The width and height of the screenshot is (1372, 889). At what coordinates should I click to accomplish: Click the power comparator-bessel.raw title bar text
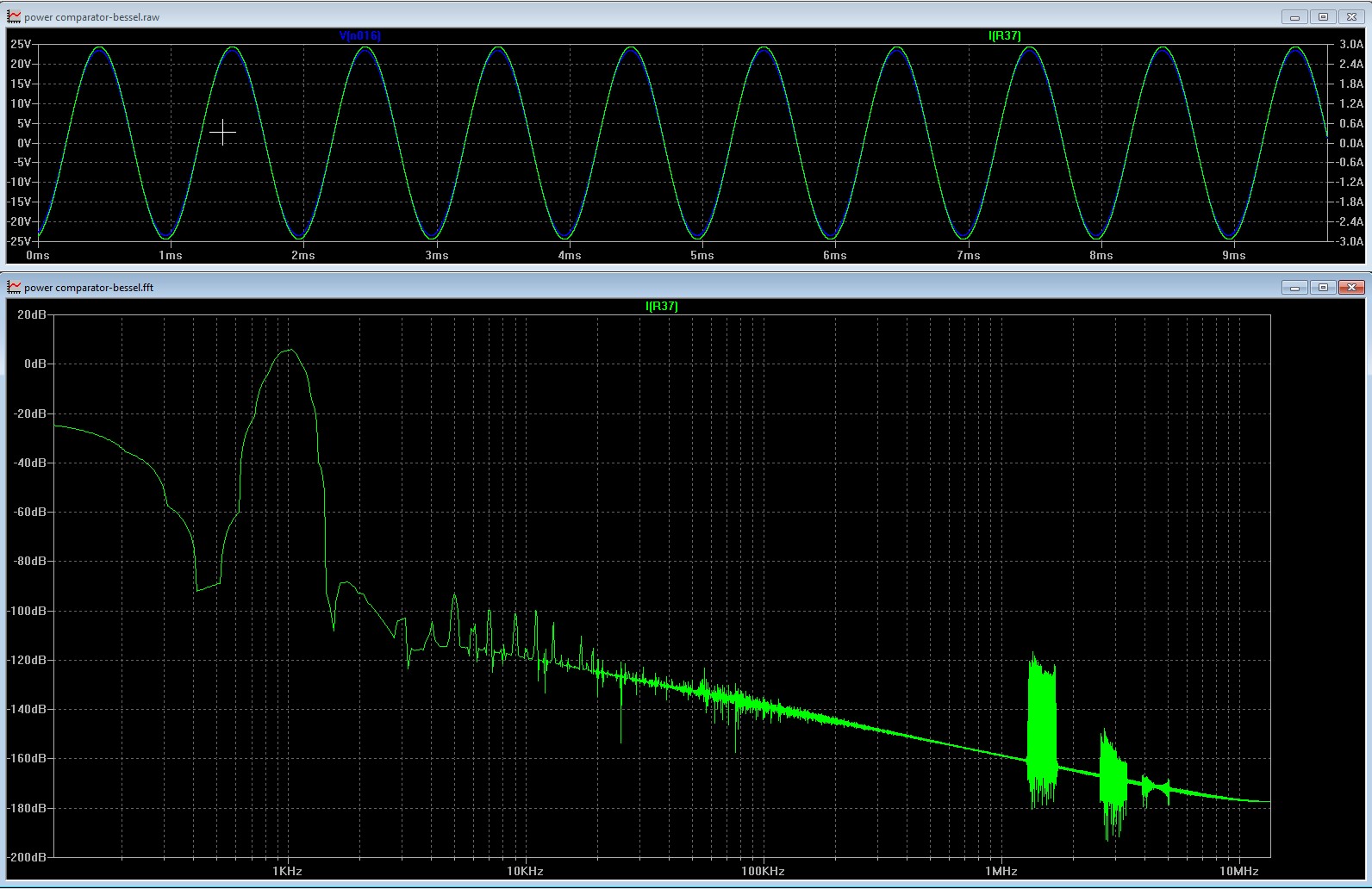point(91,17)
